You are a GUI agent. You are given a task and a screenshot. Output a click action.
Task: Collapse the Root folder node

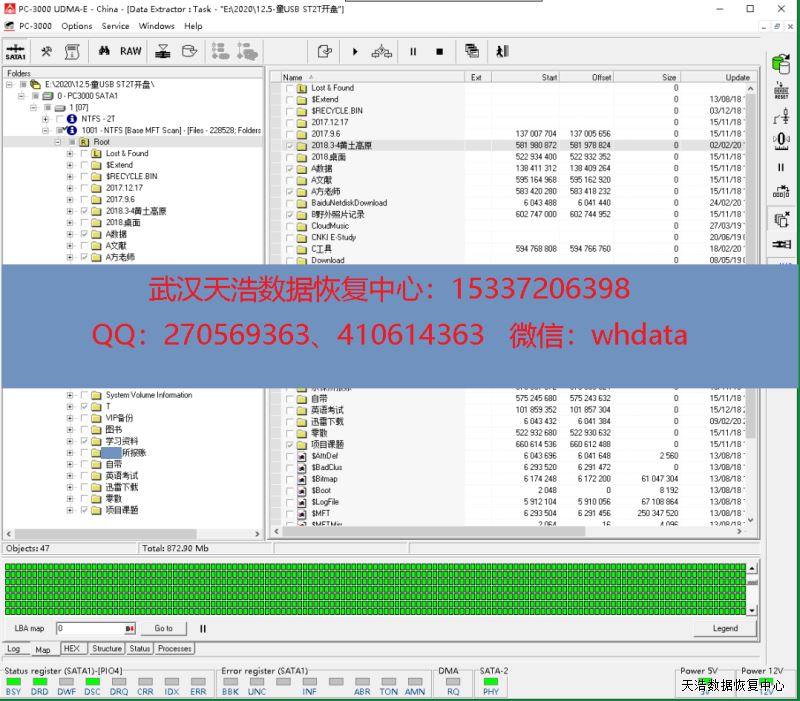point(58,142)
